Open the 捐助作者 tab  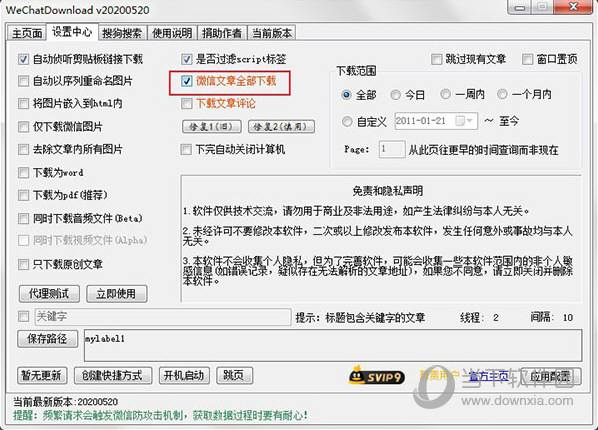(222, 33)
